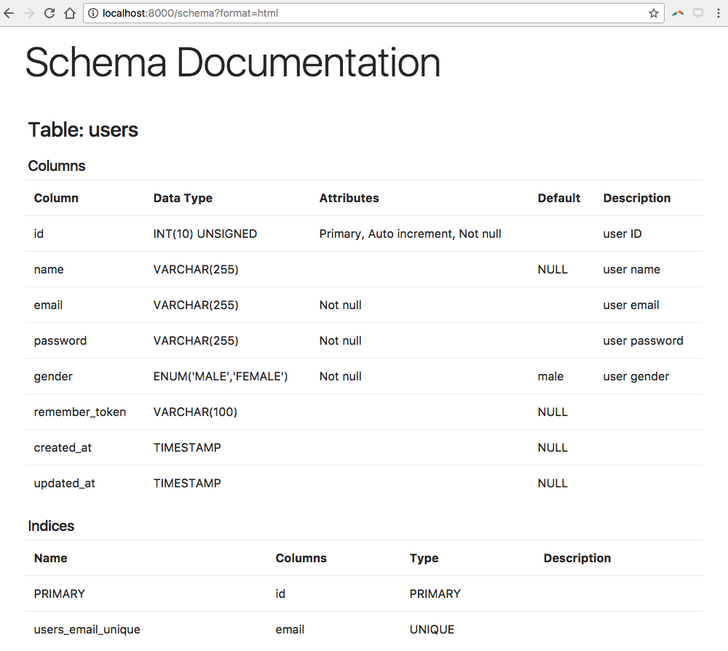
Task: Click the PRIMARY index name cell
Action: [60, 594]
